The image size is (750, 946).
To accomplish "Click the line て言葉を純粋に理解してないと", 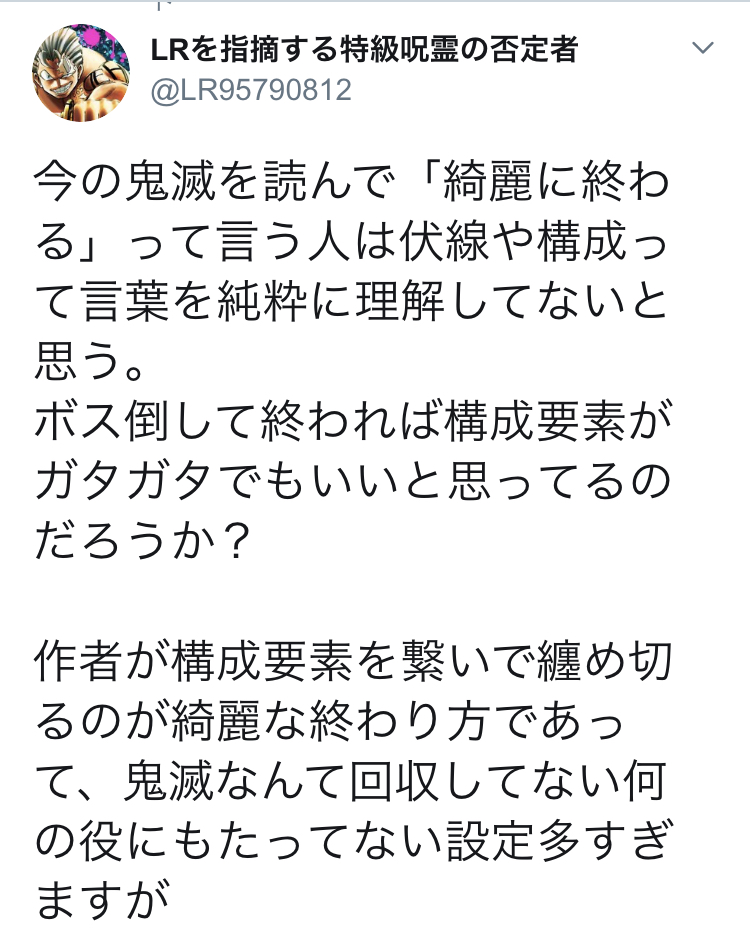I will 351,301.
